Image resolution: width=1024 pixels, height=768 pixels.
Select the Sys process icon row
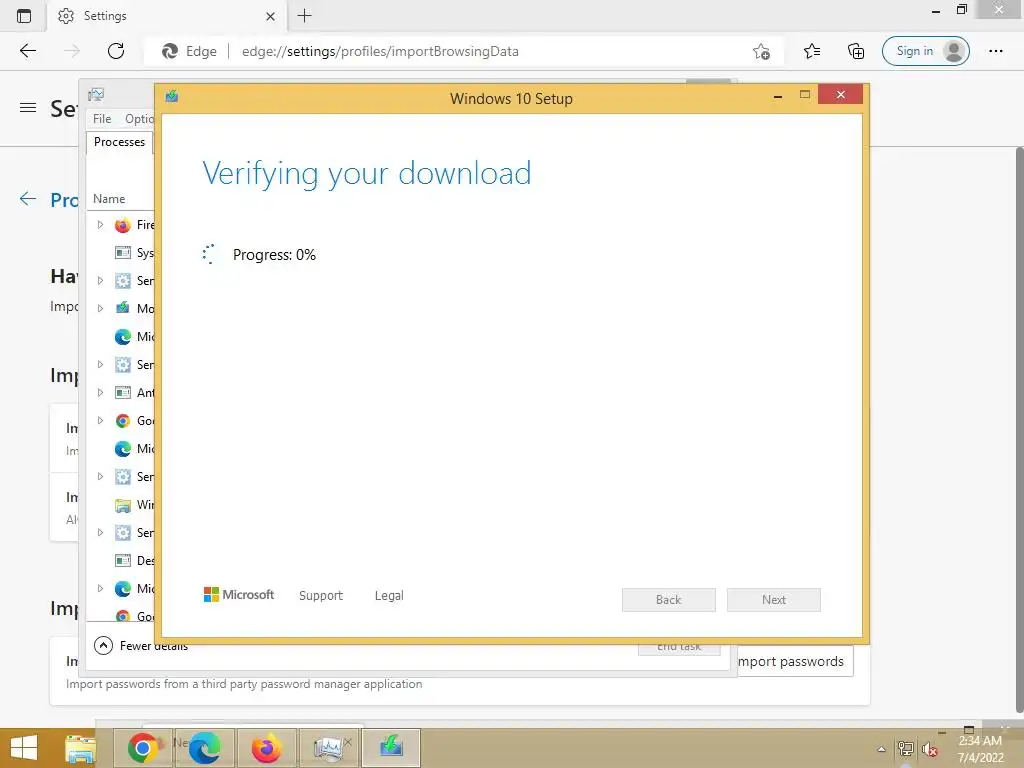point(122,253)
